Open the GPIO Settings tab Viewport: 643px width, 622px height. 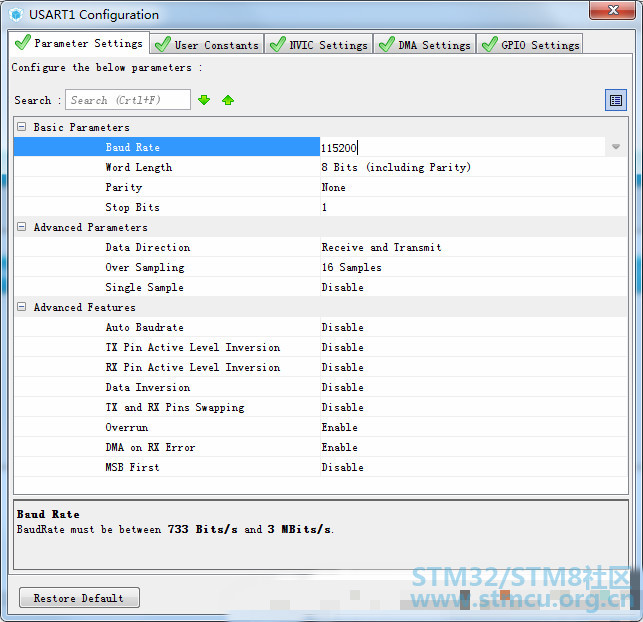(x=530, y=44)
